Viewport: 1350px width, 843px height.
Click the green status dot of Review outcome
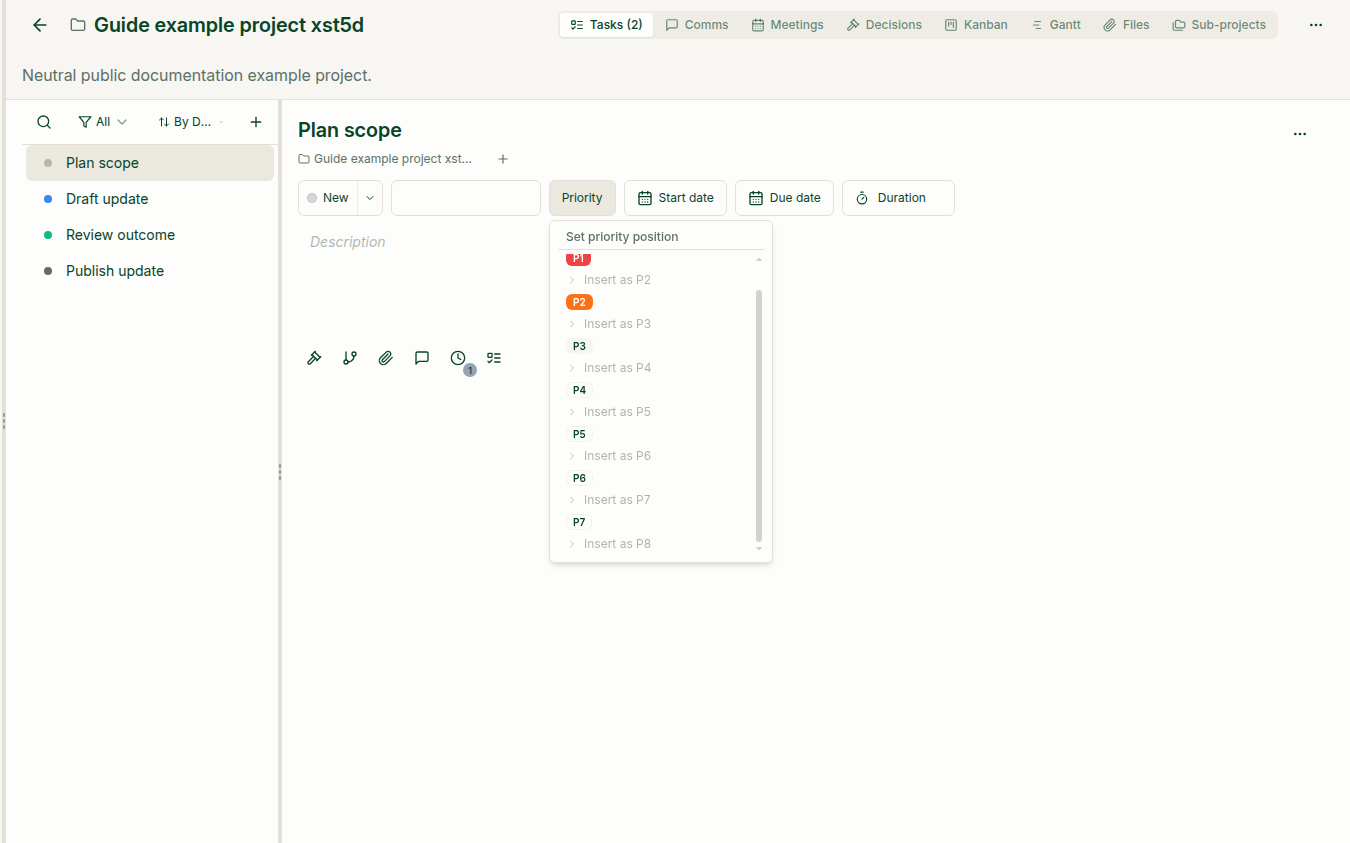48,235
